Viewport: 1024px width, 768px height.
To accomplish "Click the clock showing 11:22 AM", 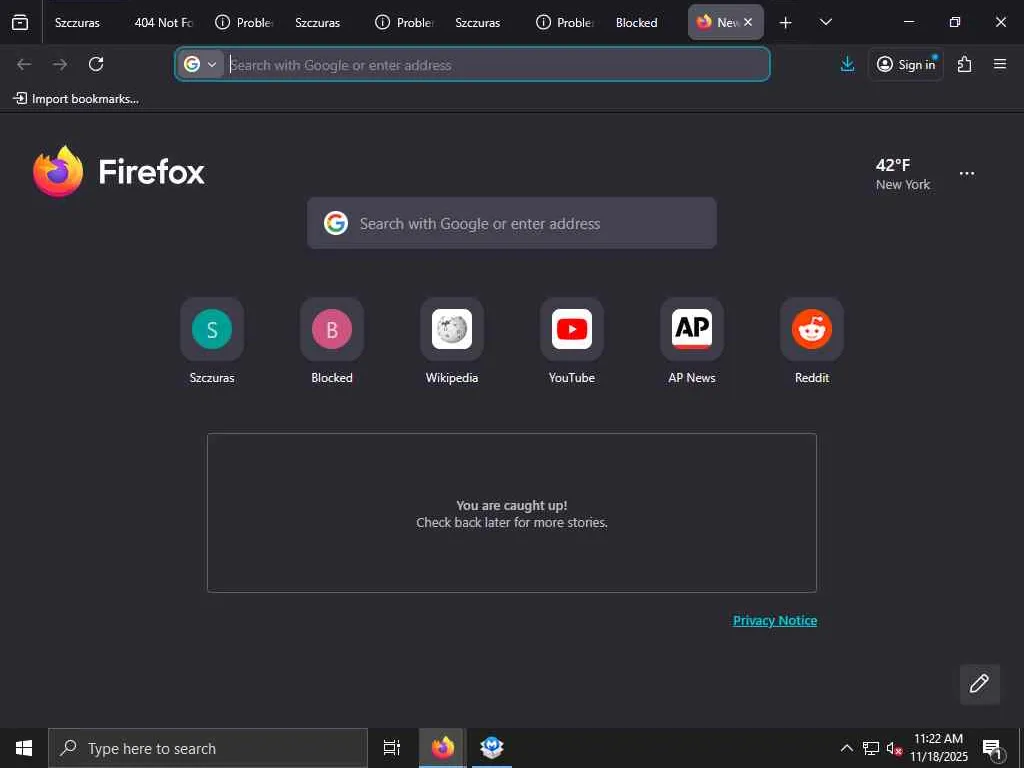I will coord(938,748).
